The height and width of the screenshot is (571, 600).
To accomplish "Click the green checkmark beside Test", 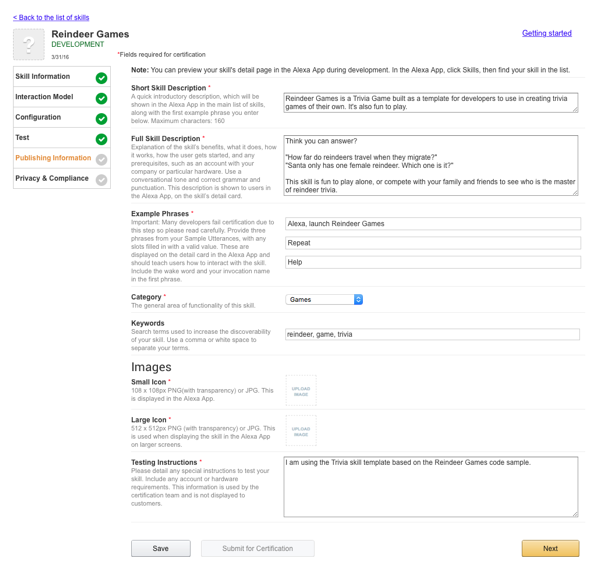I will [x=101, y=139].
